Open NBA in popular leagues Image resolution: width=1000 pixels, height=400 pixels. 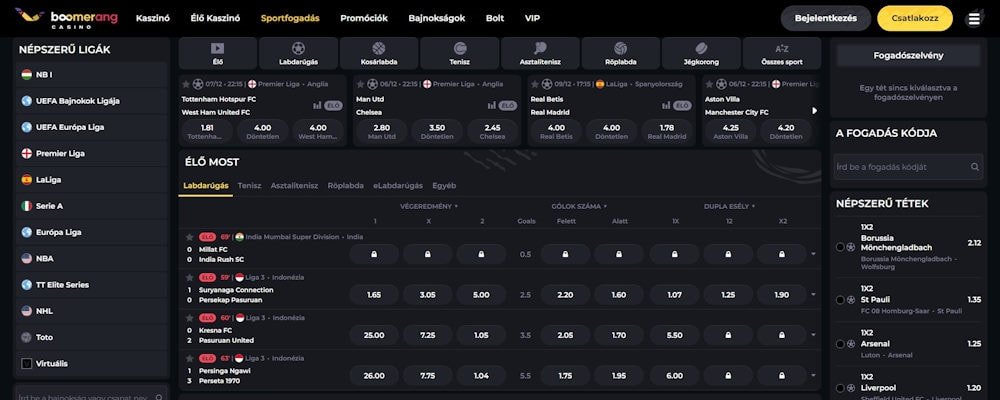pyautogui.click(x=92, y=258)
